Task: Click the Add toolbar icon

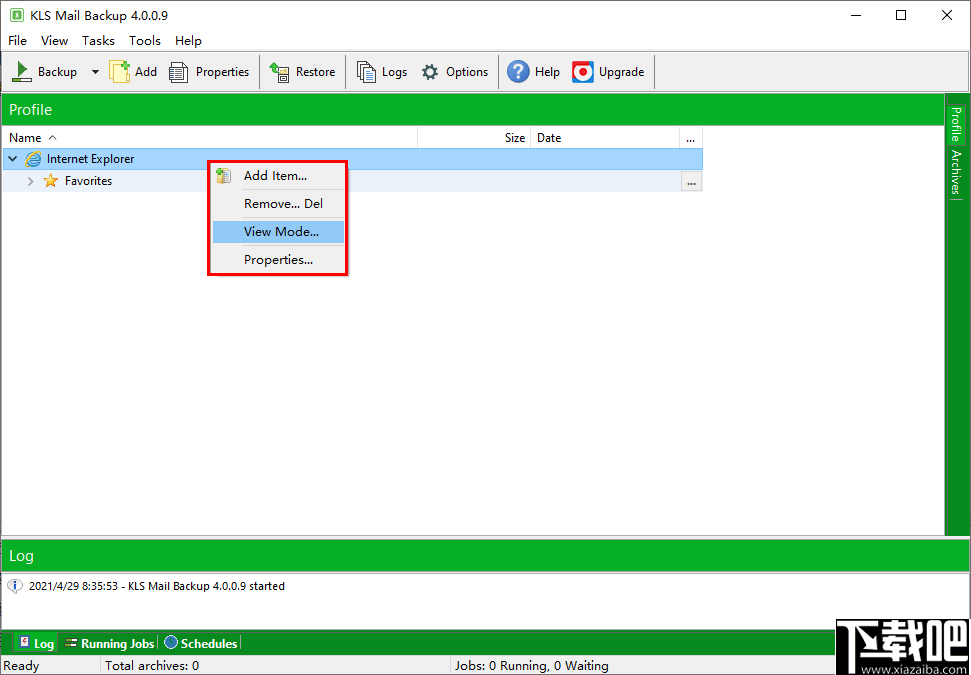Action: click(120, 71)
